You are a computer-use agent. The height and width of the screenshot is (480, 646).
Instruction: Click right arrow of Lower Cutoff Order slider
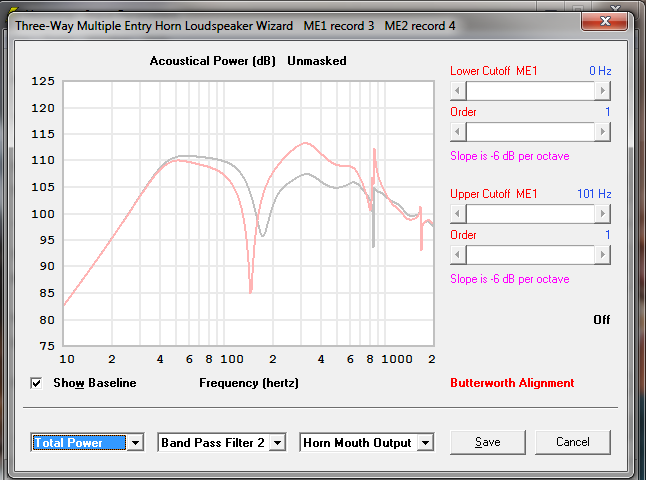[x=603, y=131]
